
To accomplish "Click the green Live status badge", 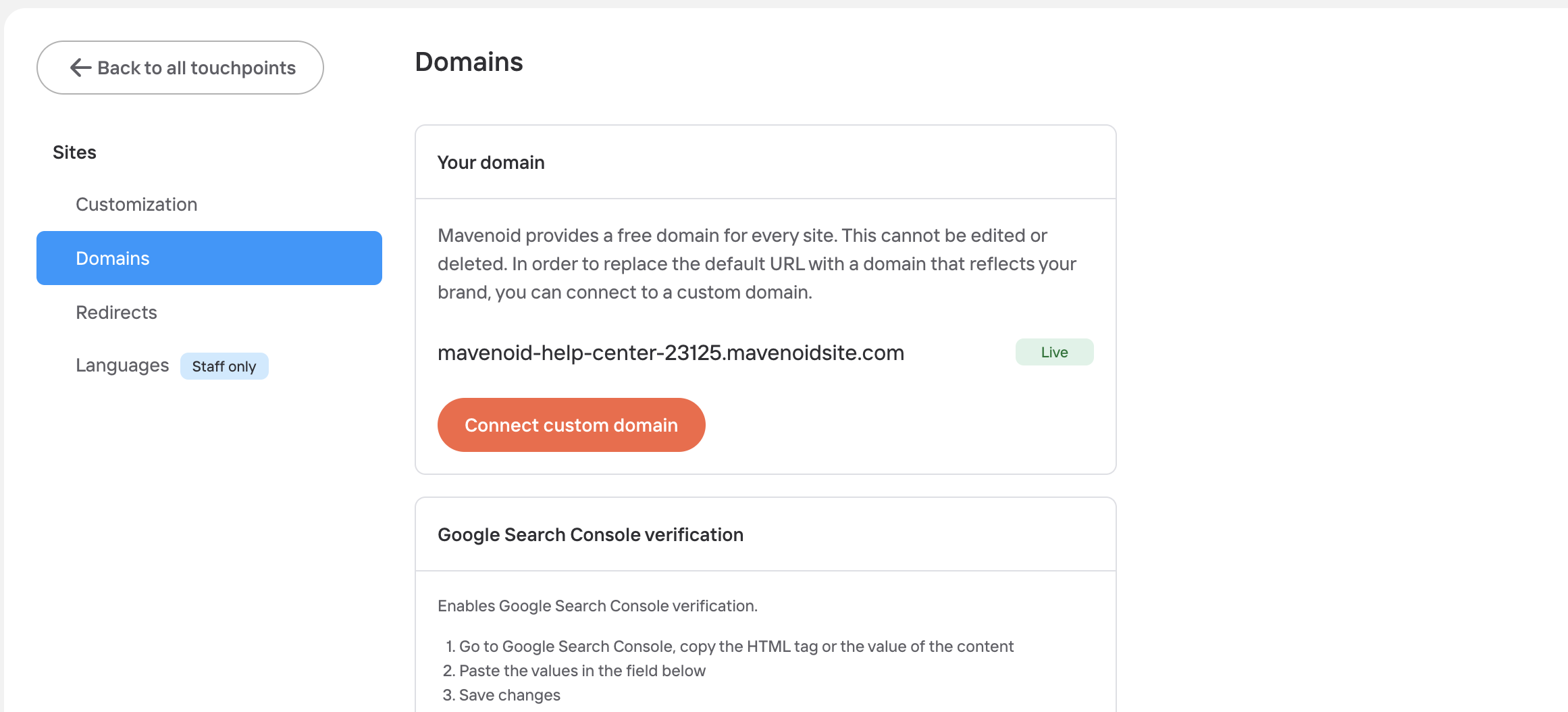I will pyautogui.click(x=1054, y=352).
